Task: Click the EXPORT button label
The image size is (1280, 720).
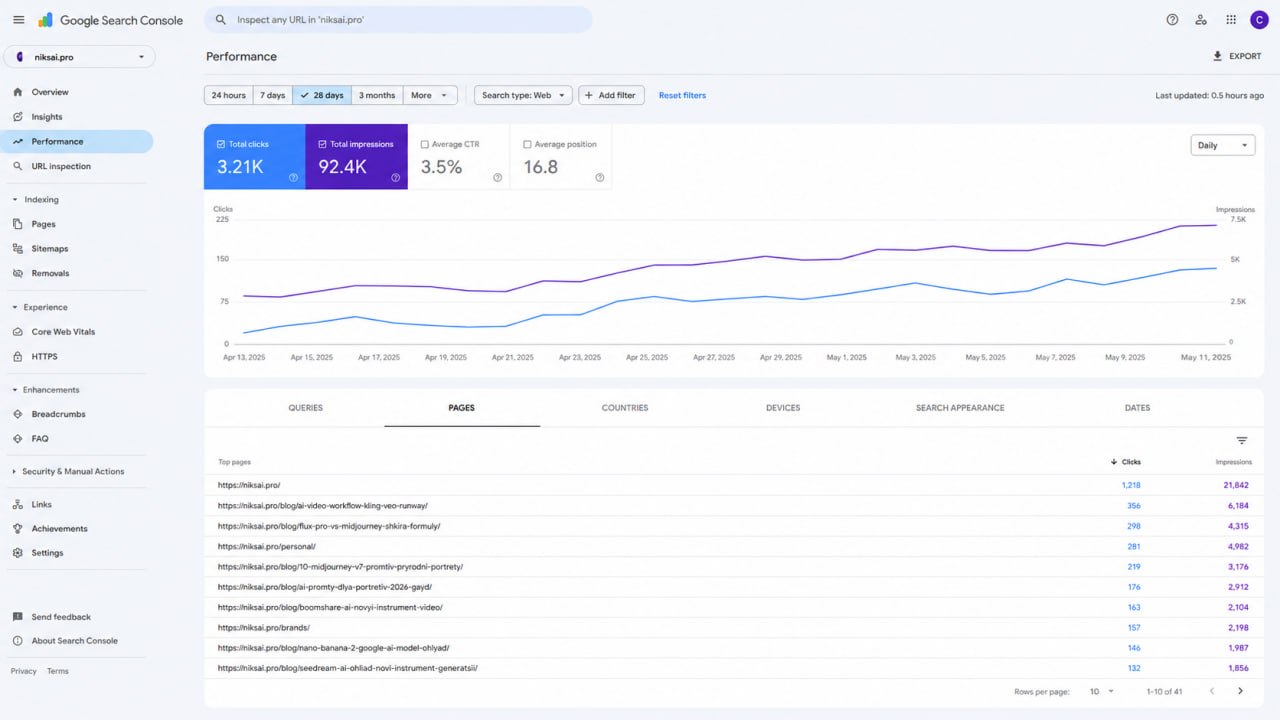Action: (1245, 56)
